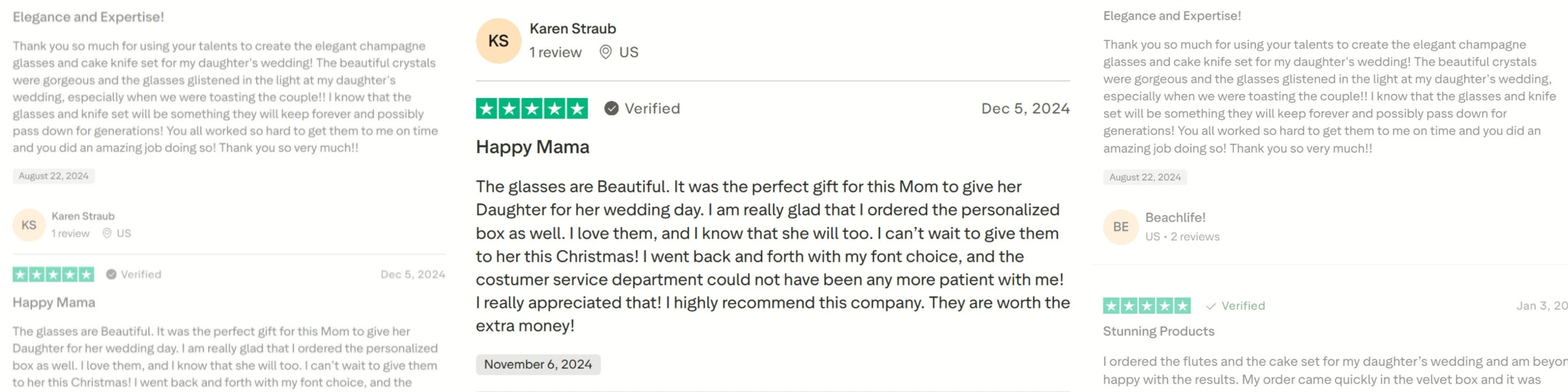Click the faded location pin in the left card
1568x392 pixels.
point(107,233)
